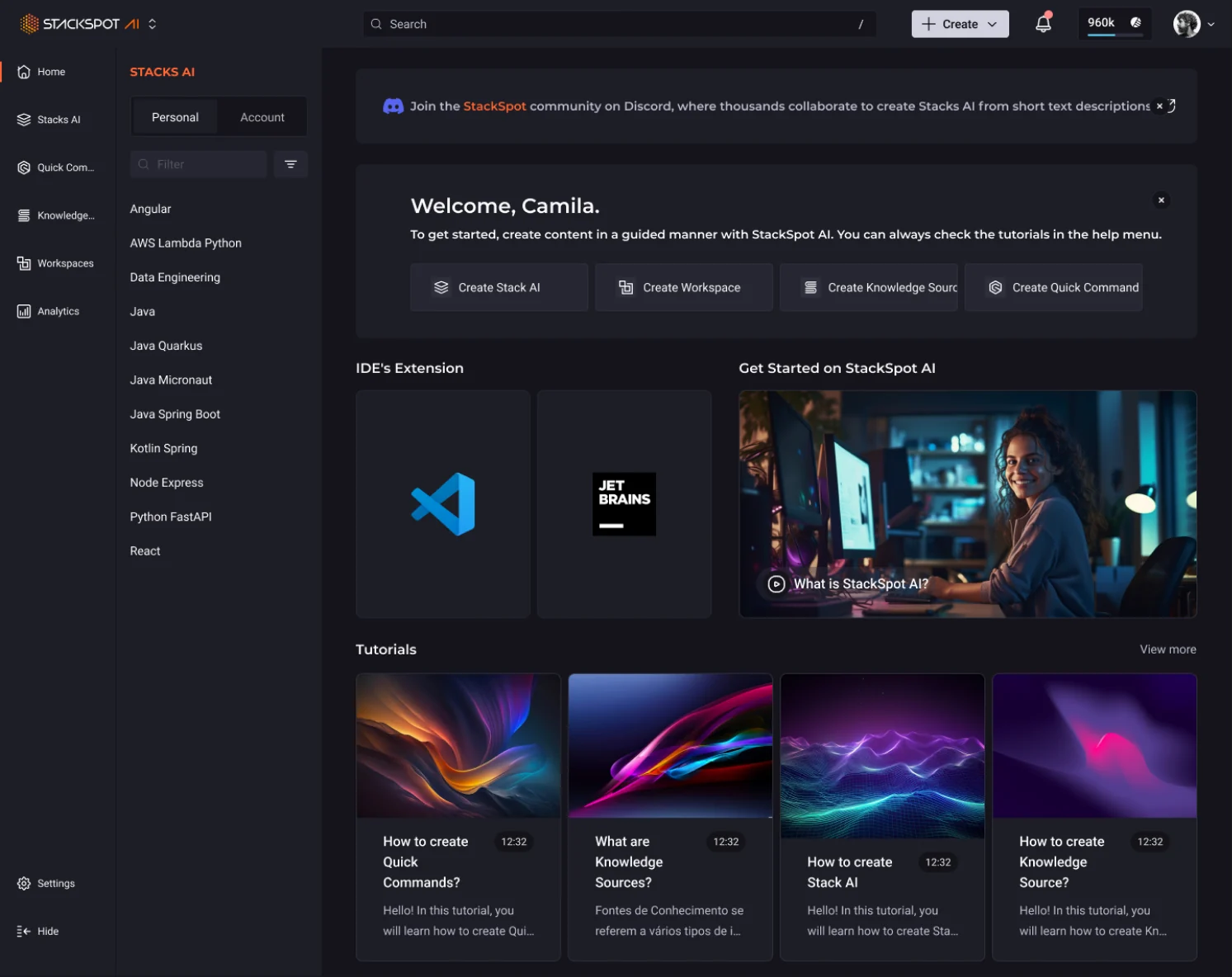
Task: Open the Create dropdown button
Action: [960, 24]
